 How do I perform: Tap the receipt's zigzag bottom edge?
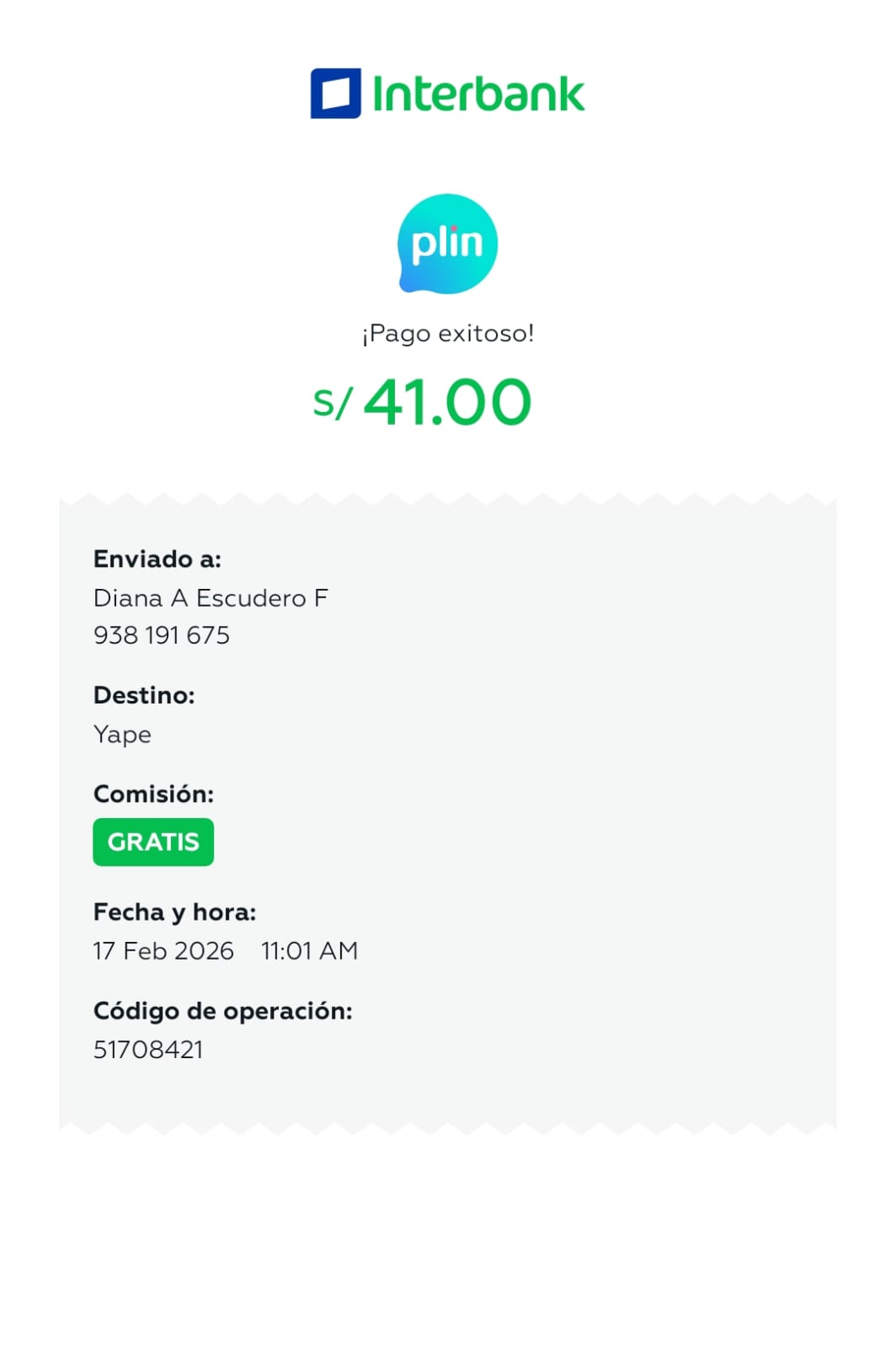[447, 1126]
